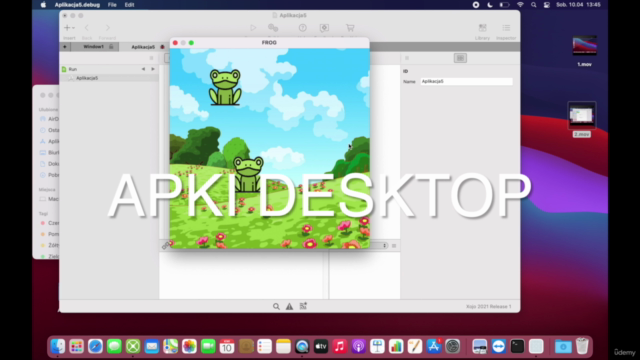Open Launchpad from the Dock
The height and width of the screenshot is (360, 640).
click(x=76, y=347)
